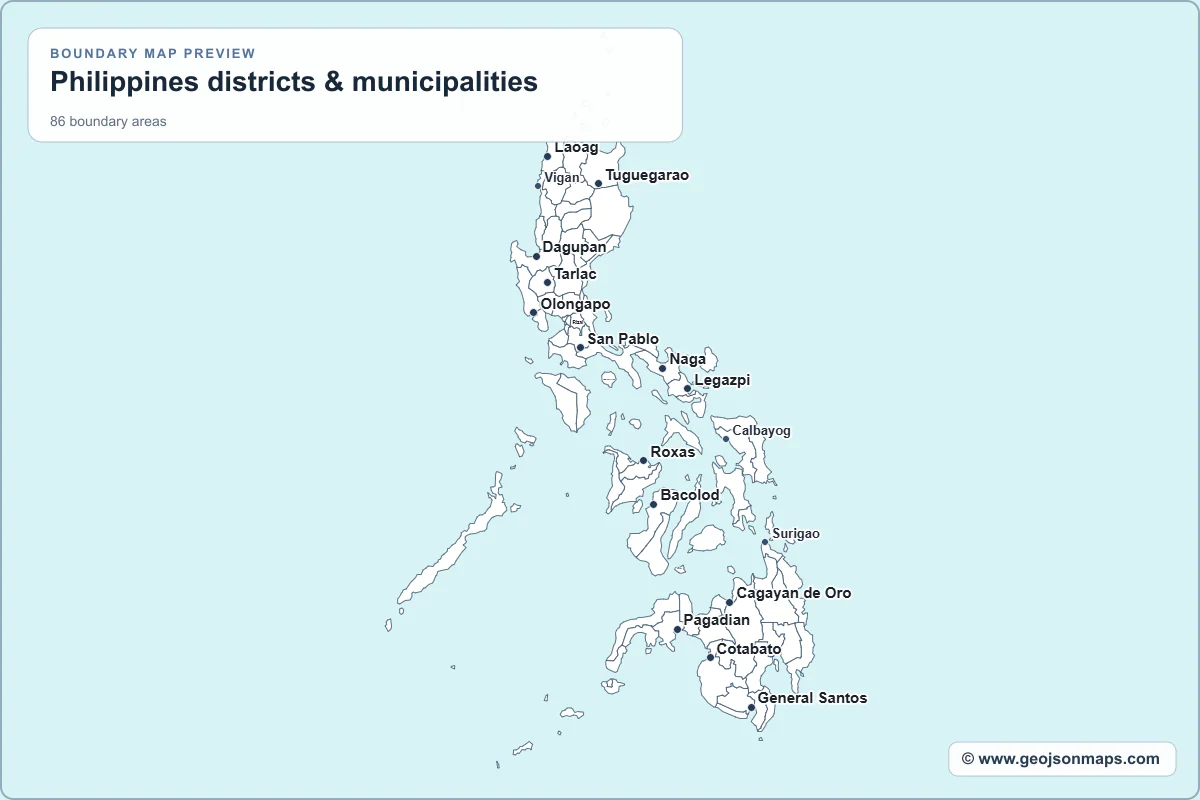1200x800 pixels.
Task: Click the Tuguegarao city label
Action: pos(647,175)
